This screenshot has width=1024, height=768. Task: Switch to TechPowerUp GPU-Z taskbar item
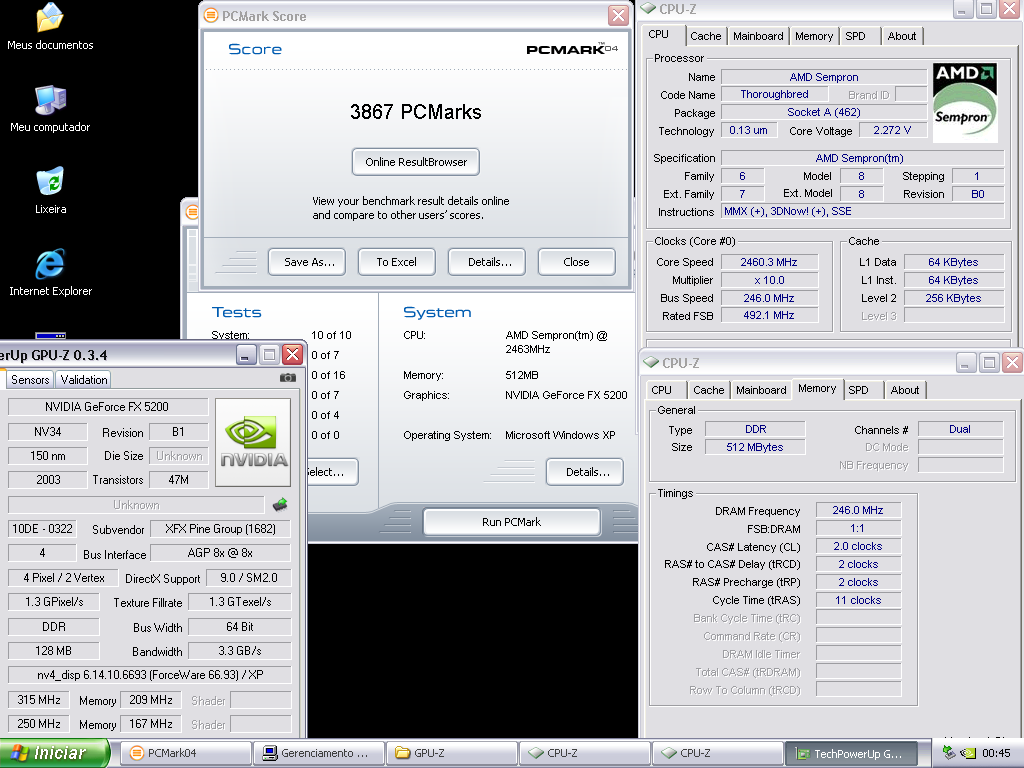(850, 753)
